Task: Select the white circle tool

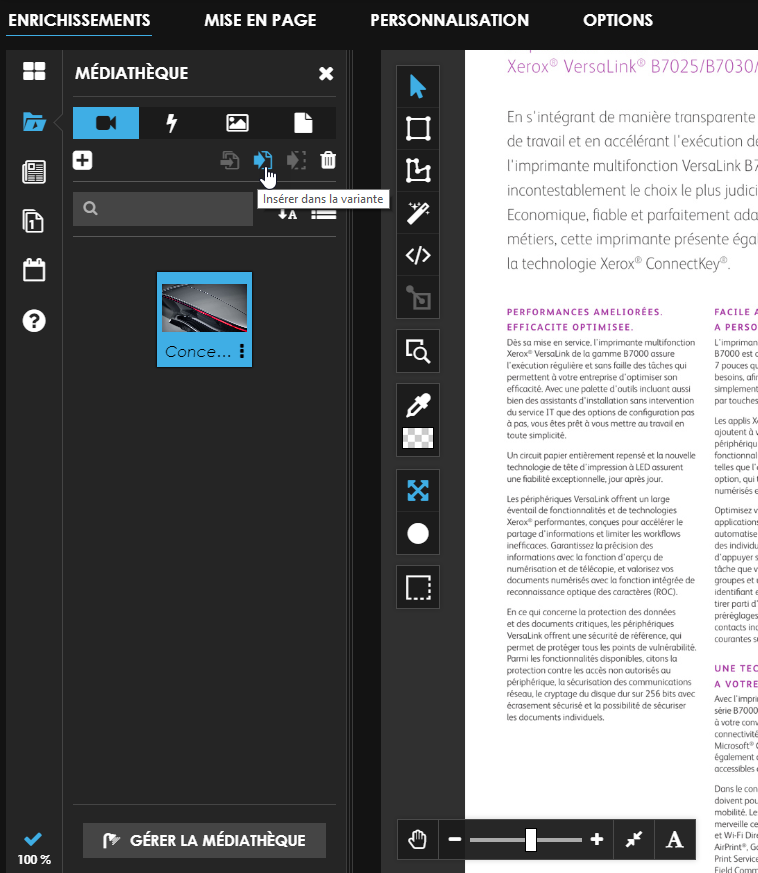Action: click(x=418, y=533)
